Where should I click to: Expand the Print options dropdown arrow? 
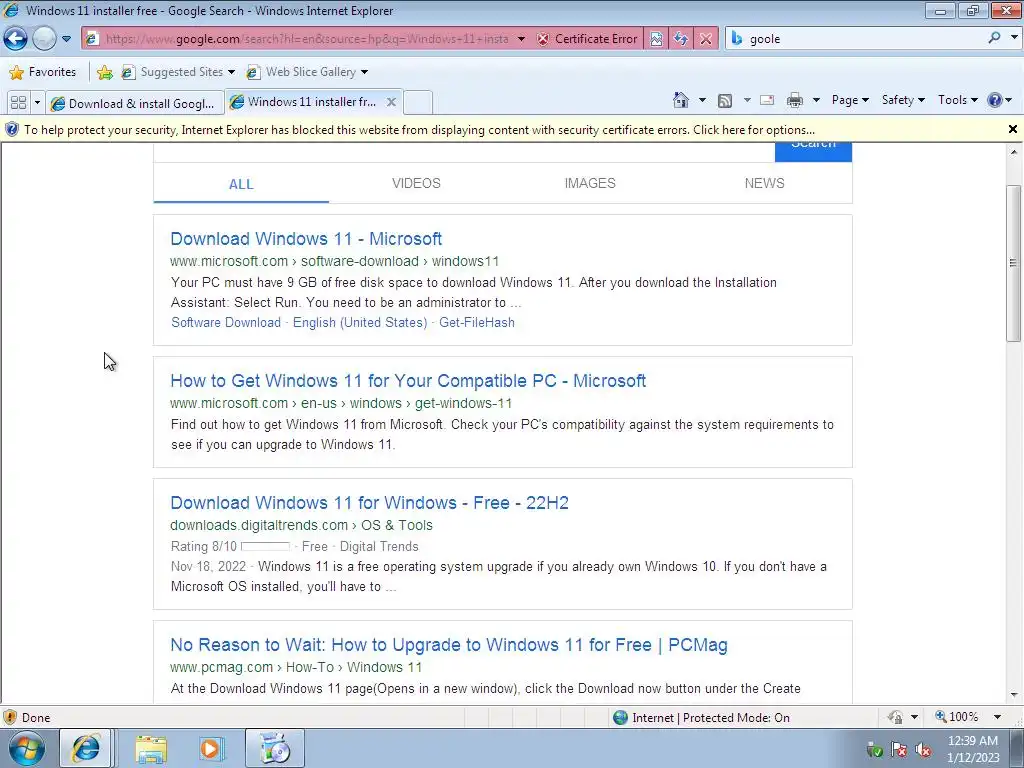point(816,100)
